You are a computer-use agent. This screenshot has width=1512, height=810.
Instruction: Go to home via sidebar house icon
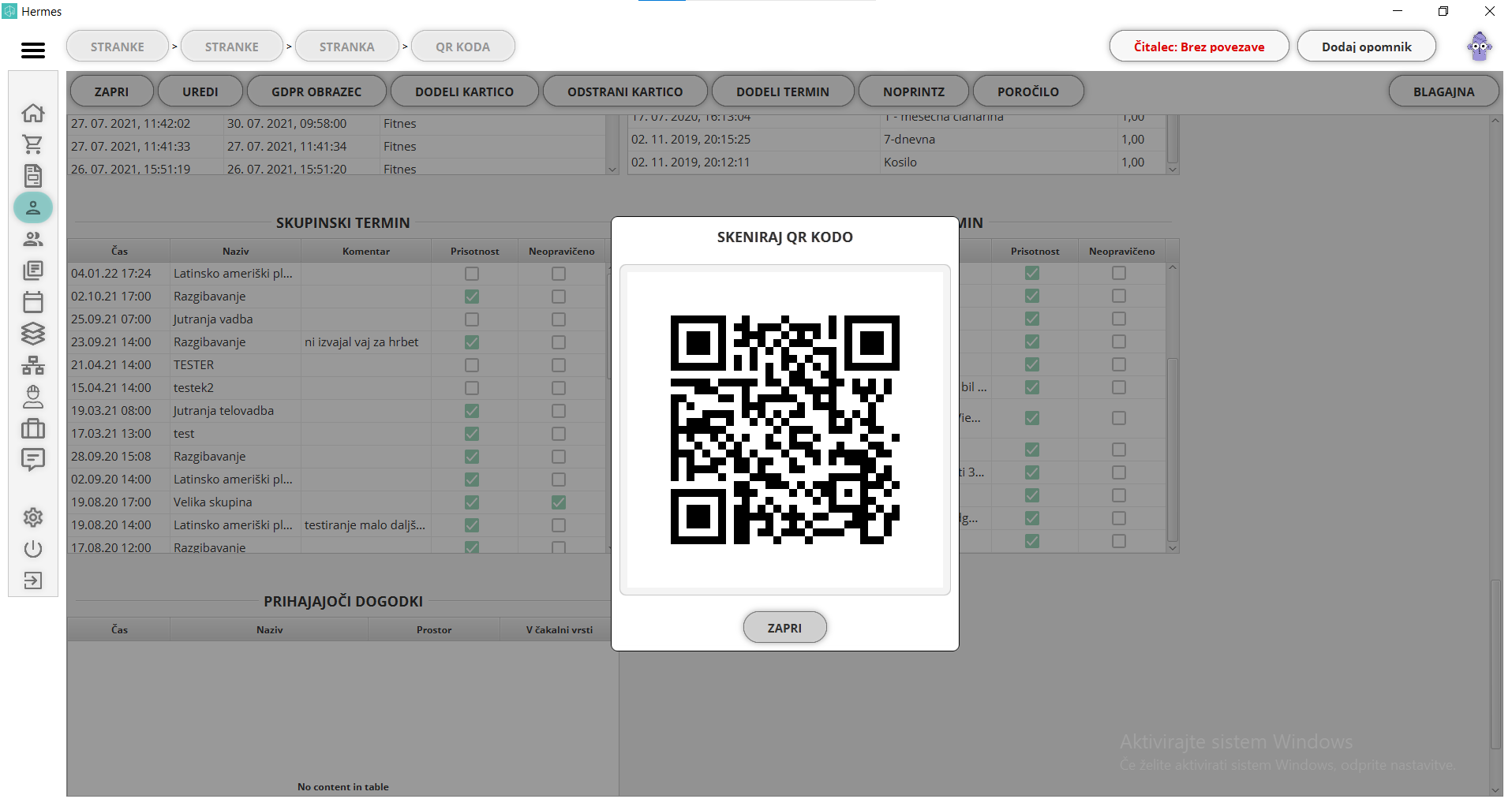coord(33,113)
